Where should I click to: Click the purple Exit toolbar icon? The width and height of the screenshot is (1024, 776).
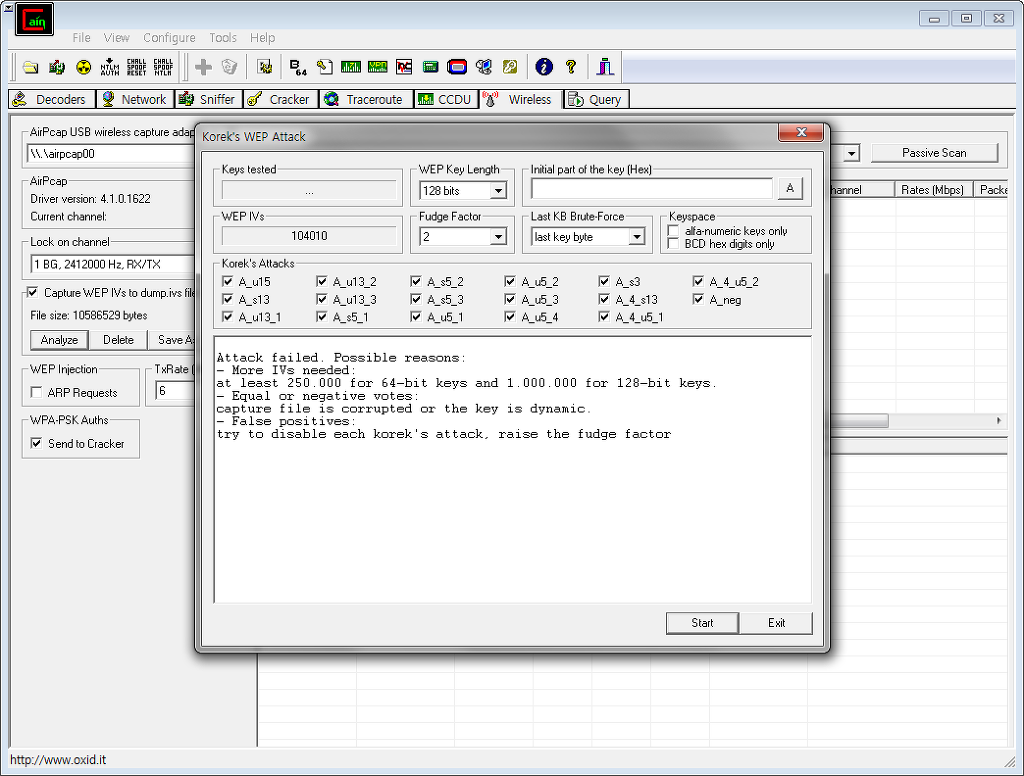click(605, 67)
